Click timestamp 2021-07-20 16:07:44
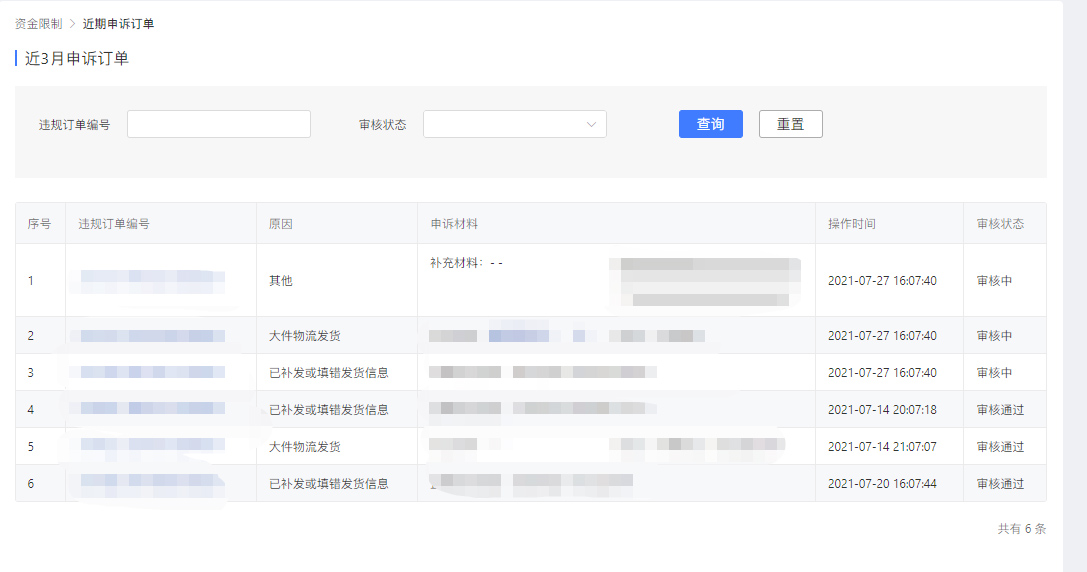This screenshot has height=572, width=1087. tap(882, 483)
